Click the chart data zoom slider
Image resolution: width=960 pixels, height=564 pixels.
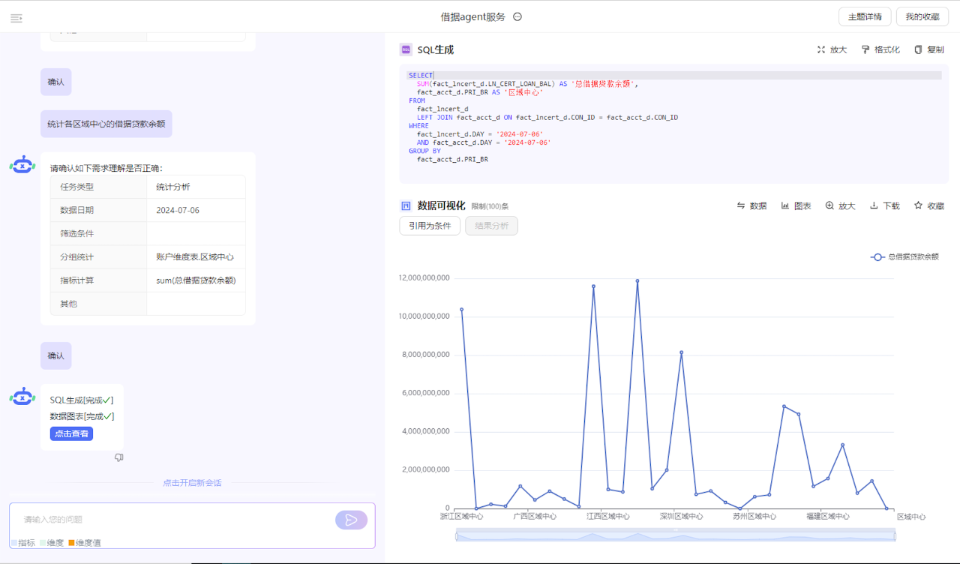click(675, 536)
